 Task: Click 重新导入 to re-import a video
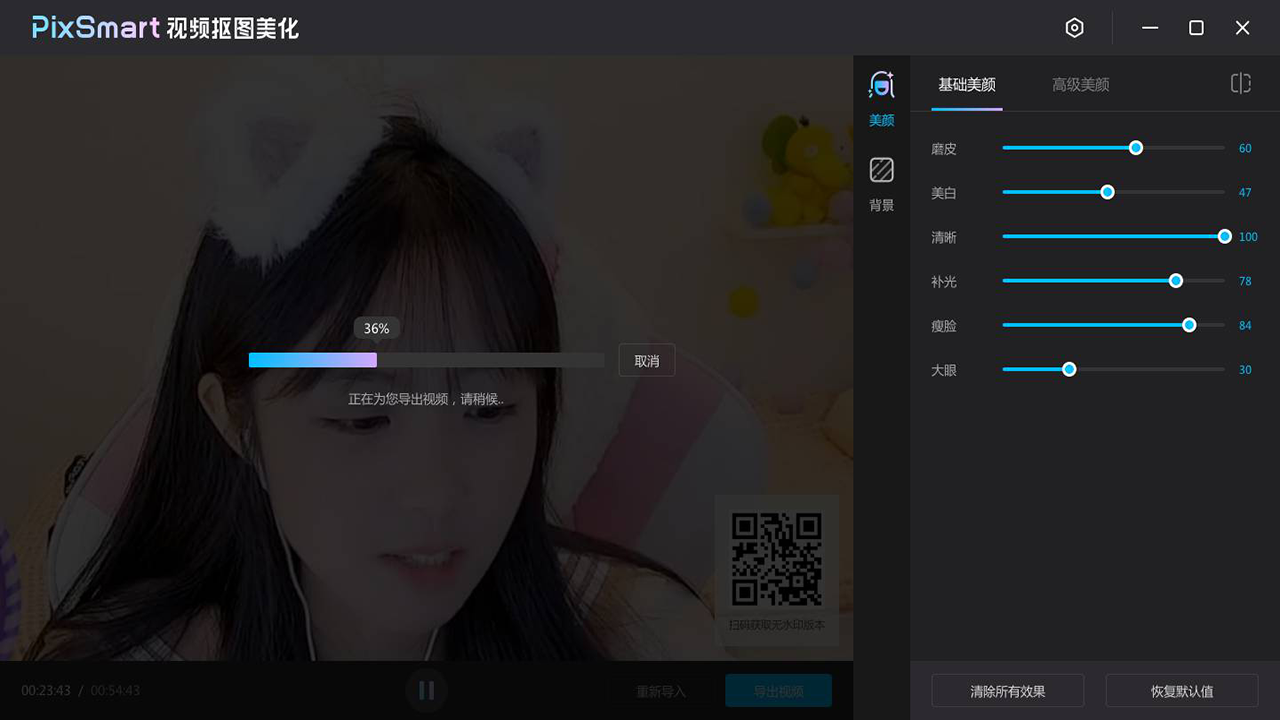(x=659, y=690)
